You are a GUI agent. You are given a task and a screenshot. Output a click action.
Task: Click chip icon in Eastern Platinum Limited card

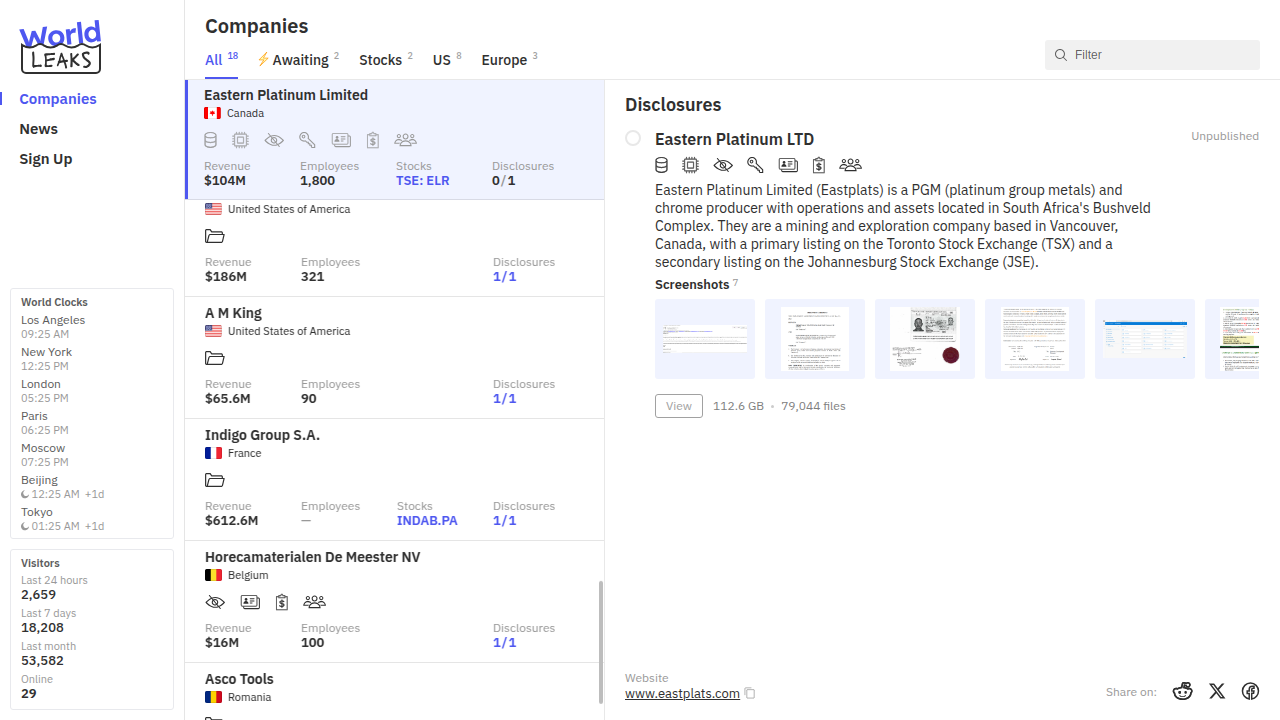(x=240, y=140)
